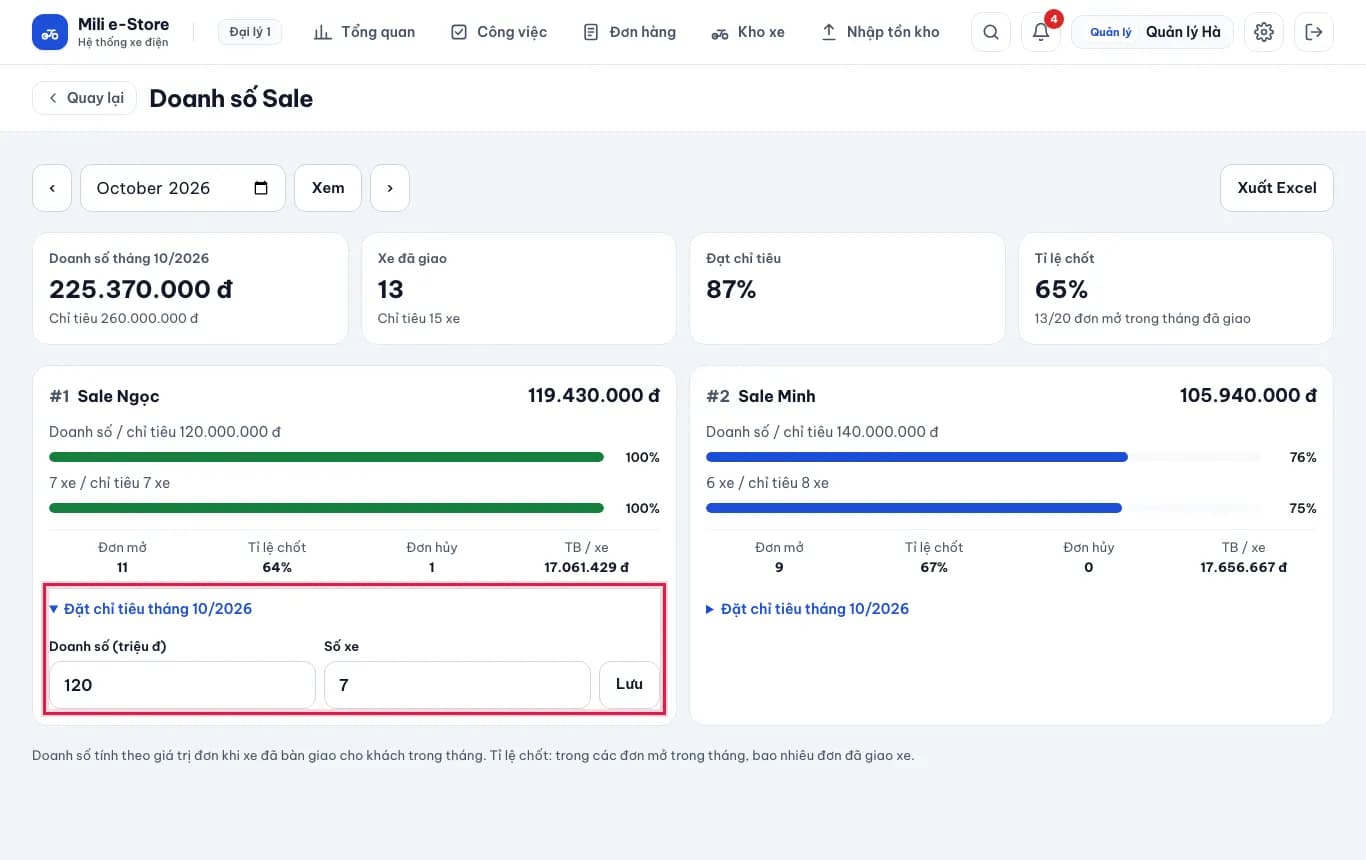Click Số xe input with 7
Viewport: 1366px width, 860px height.
(x=457, y=685)
